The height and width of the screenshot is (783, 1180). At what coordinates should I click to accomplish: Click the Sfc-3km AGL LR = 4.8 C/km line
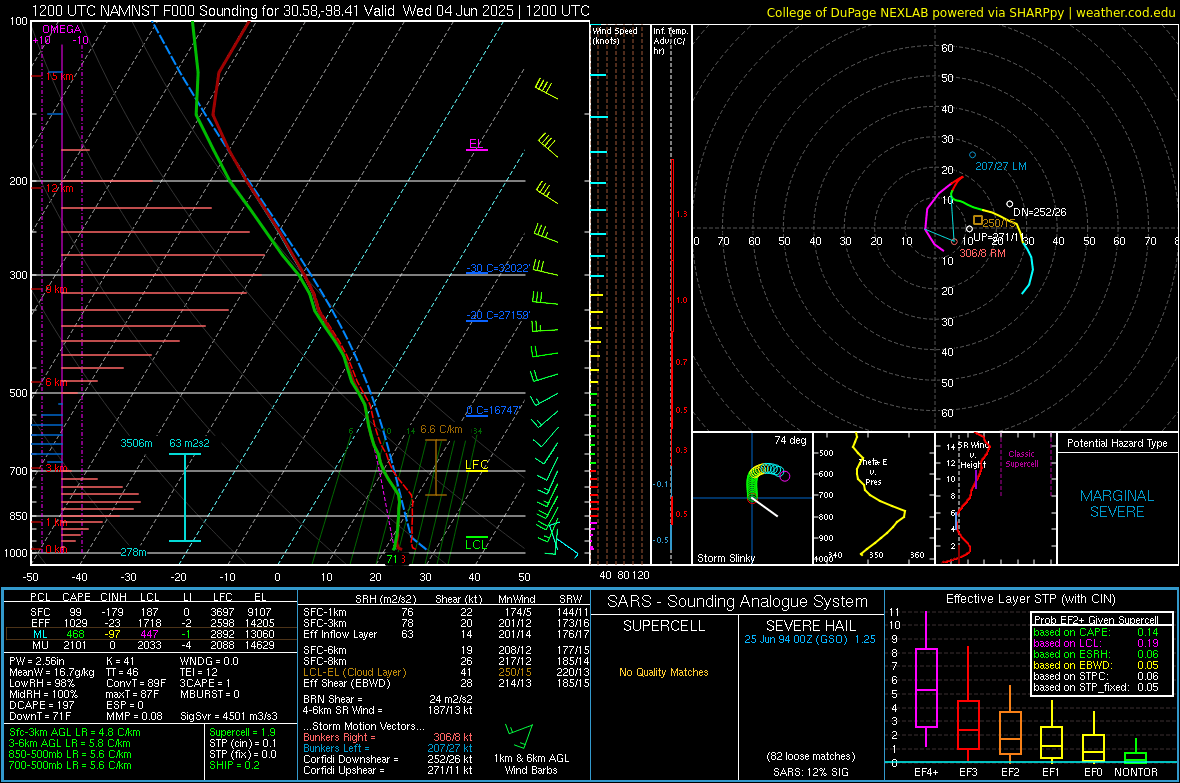click(x=75, y=732)
